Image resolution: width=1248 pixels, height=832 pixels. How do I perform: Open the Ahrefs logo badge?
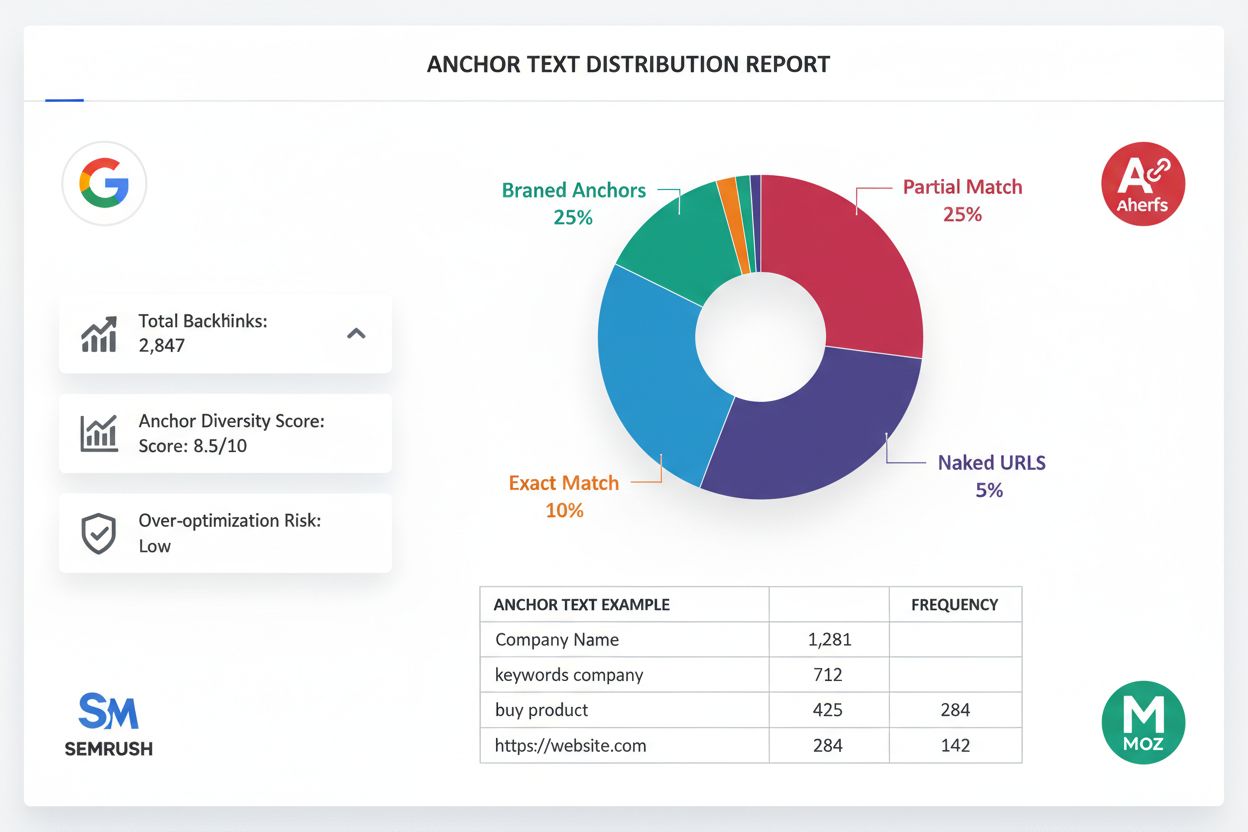[1143, 183]
